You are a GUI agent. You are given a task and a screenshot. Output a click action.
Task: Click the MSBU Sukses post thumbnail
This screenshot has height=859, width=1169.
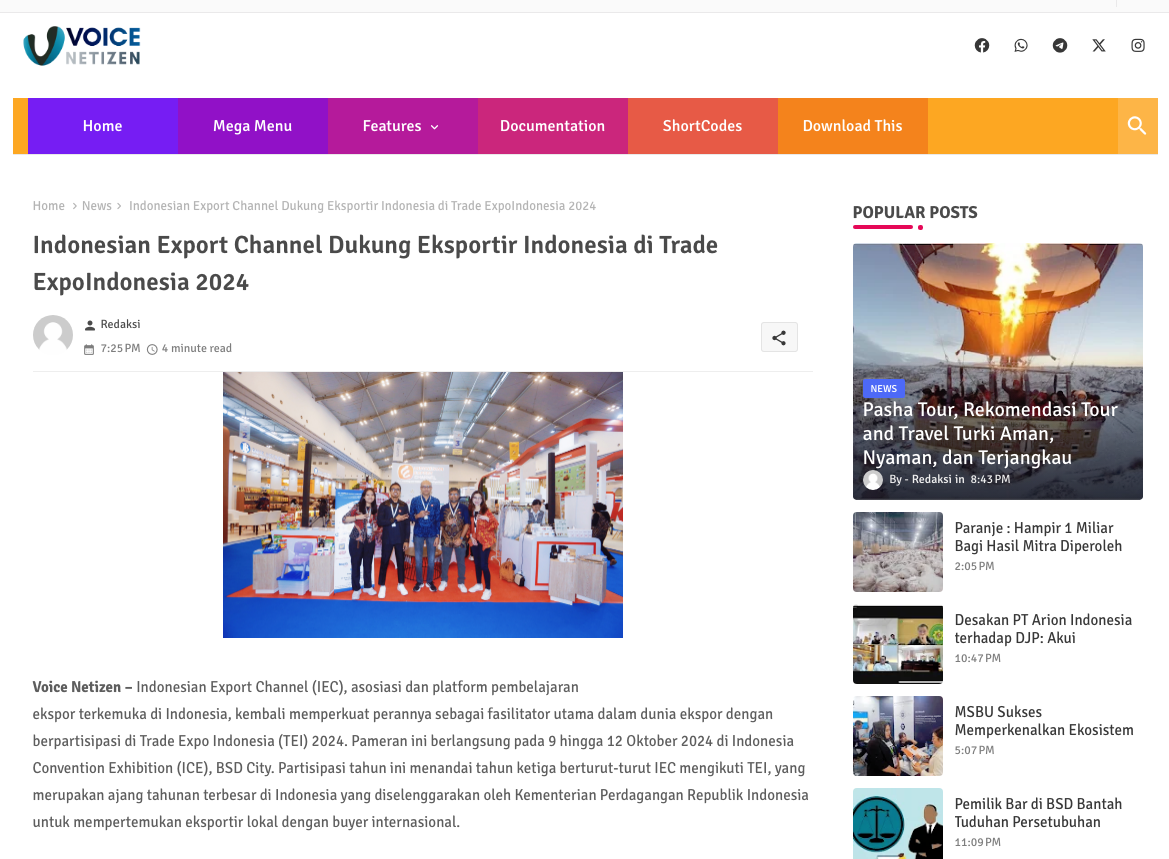tap(898, 736)
